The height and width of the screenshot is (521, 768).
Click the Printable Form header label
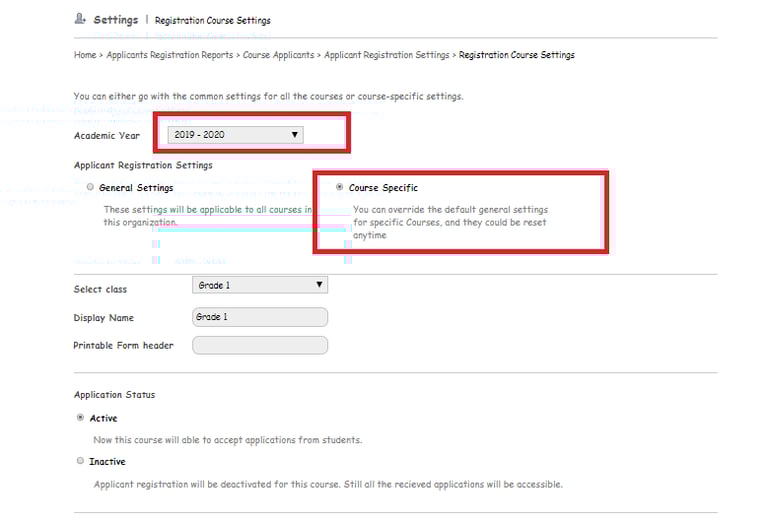pos(123,346)
